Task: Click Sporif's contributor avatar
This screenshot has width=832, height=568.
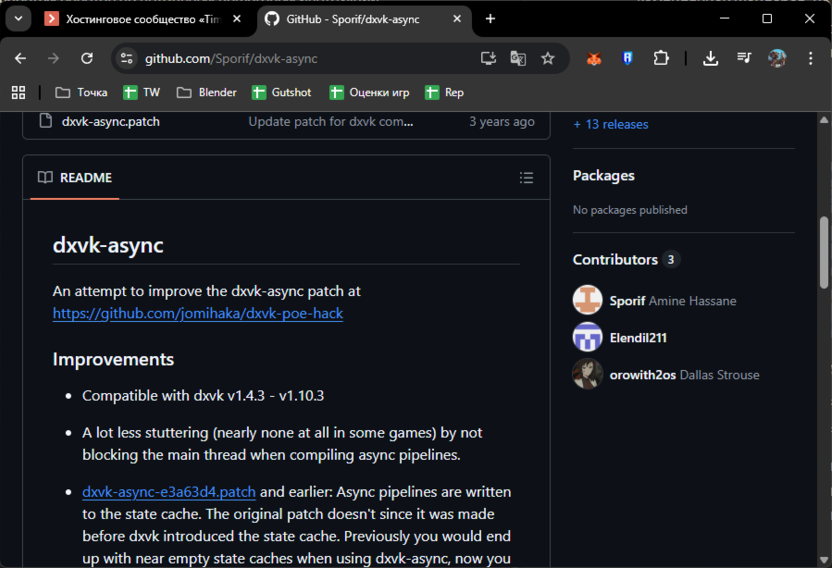Action: pos(587,300)
